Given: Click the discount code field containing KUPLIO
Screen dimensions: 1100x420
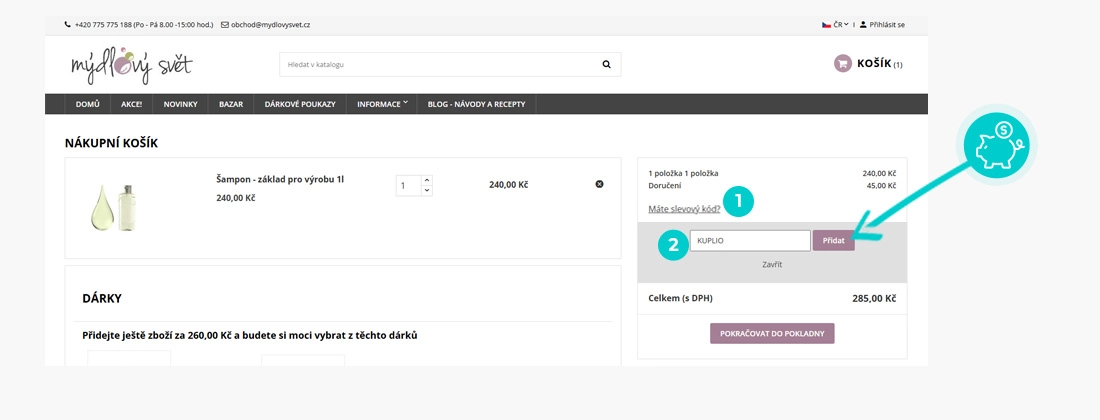Looking at the screenshot, I should 750,241.
